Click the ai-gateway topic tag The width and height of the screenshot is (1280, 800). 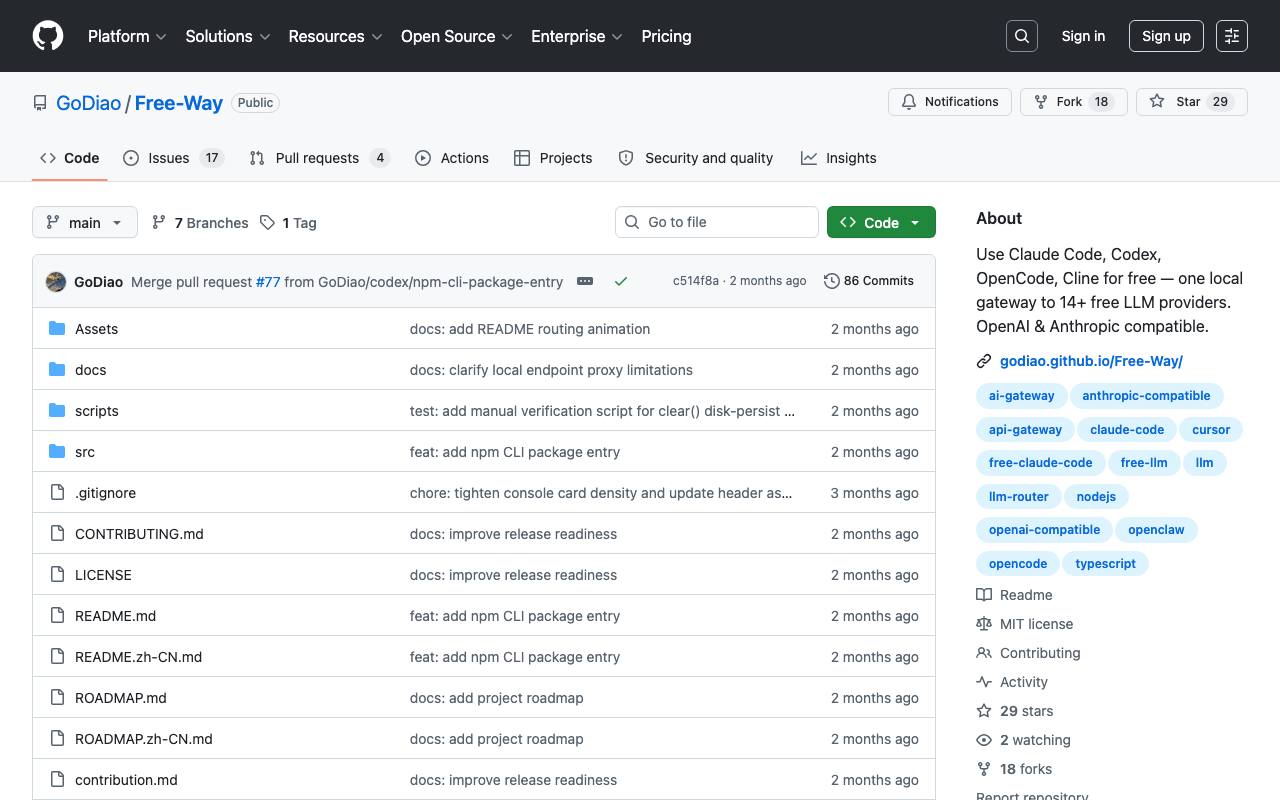[1021, 396]
